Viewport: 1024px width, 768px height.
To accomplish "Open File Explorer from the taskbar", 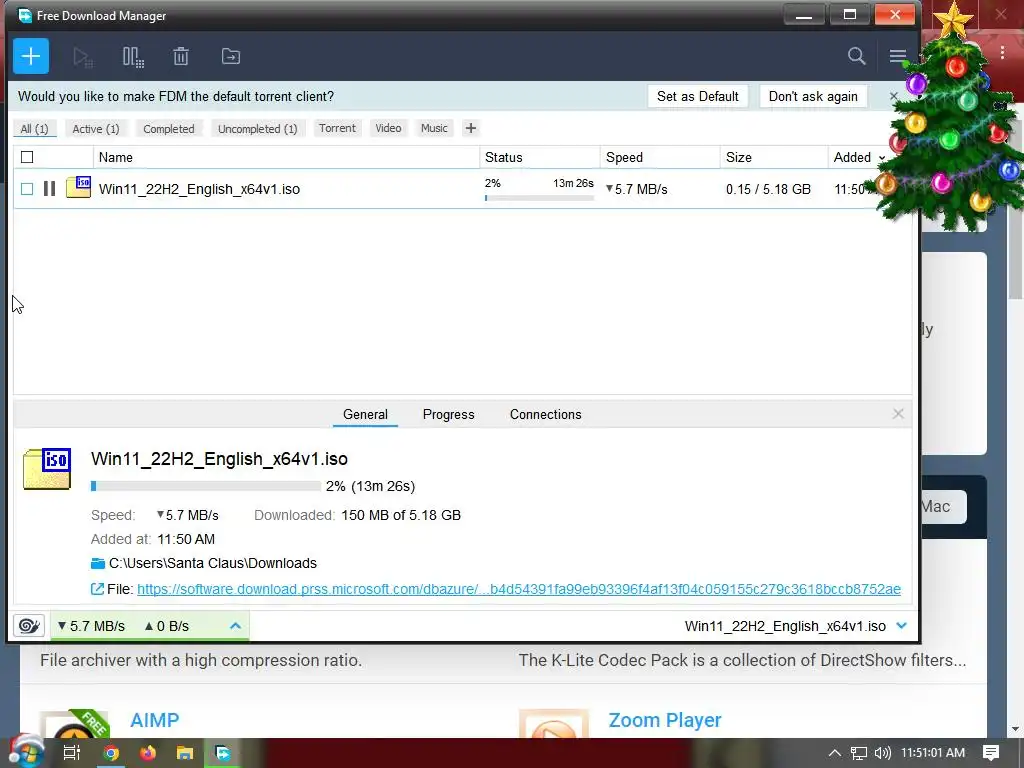I will [185, 753].
